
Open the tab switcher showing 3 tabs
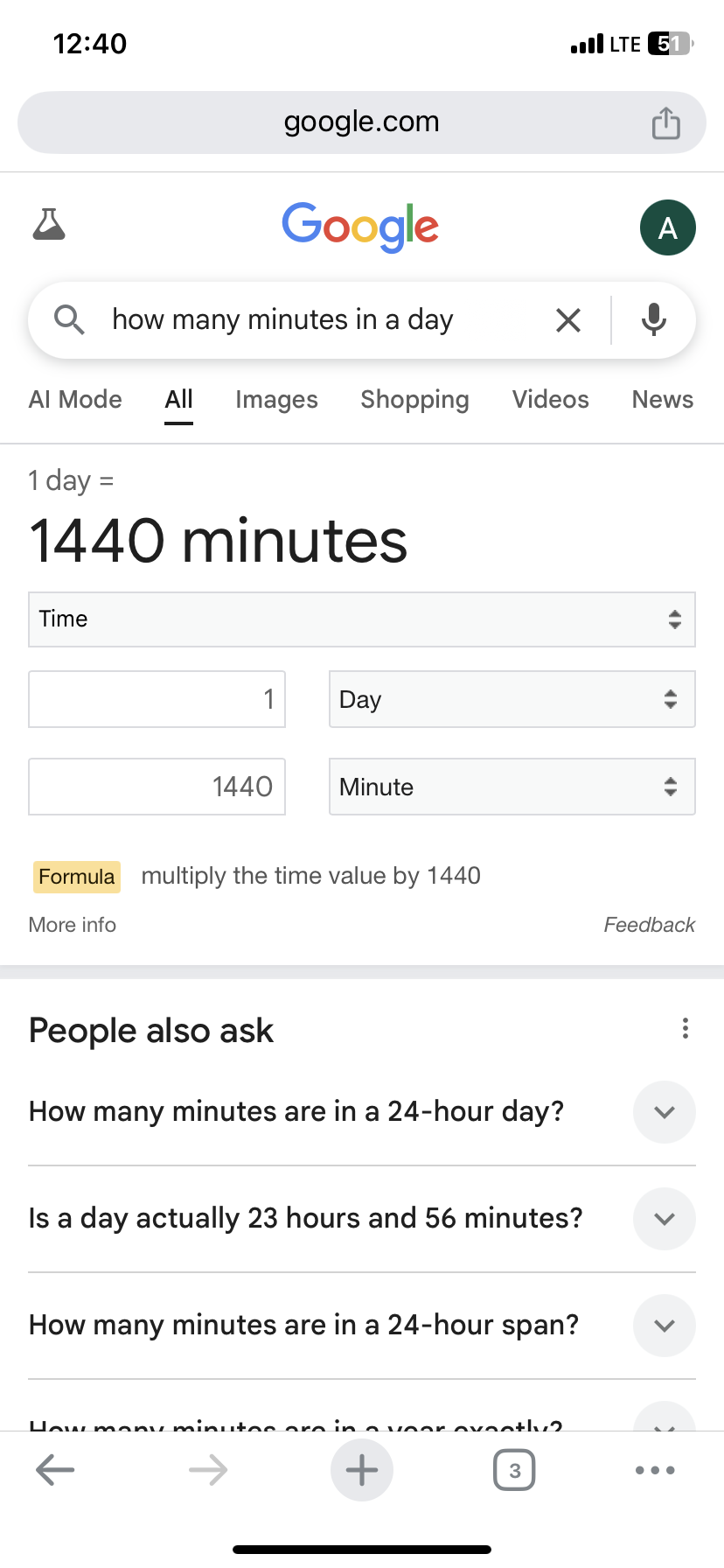tap(514, 1470)
